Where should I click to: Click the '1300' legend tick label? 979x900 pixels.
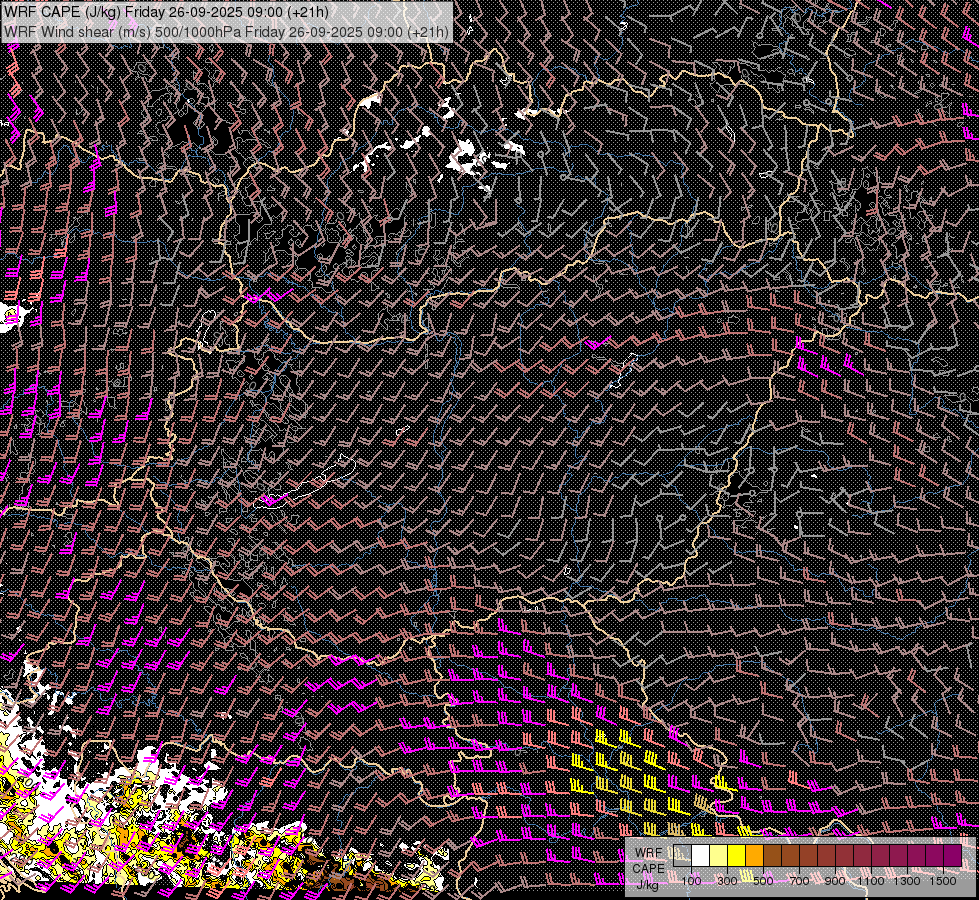907,881
